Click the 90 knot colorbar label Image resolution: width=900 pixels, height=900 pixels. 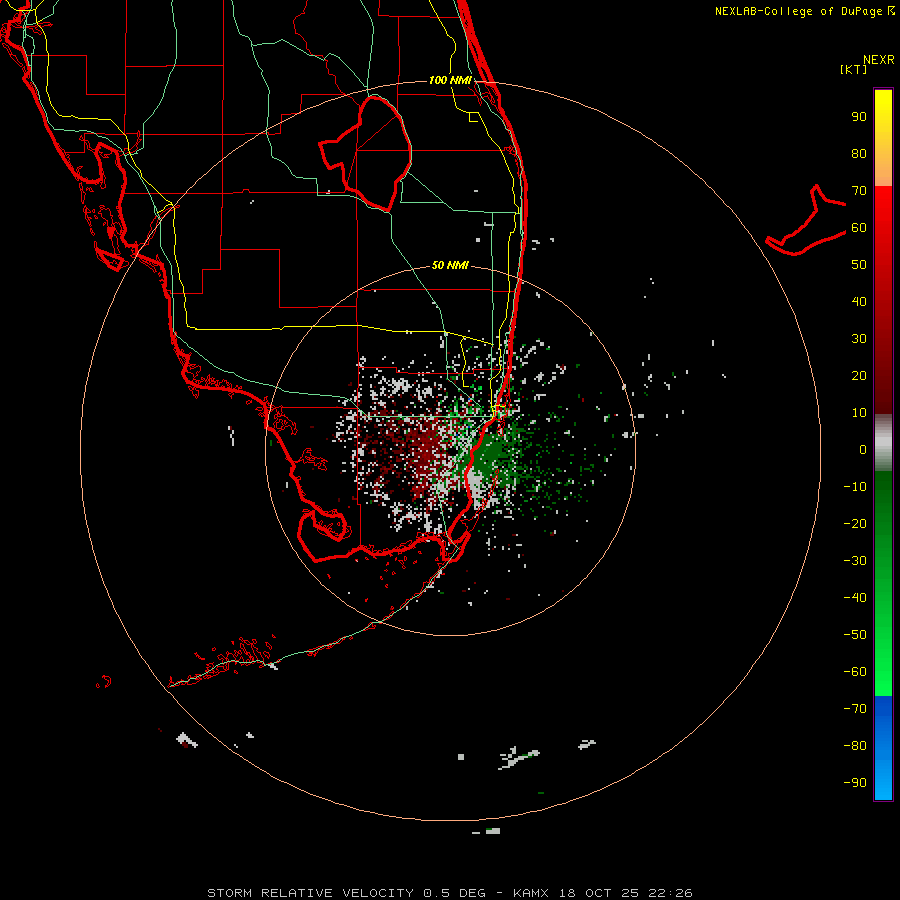859,117
